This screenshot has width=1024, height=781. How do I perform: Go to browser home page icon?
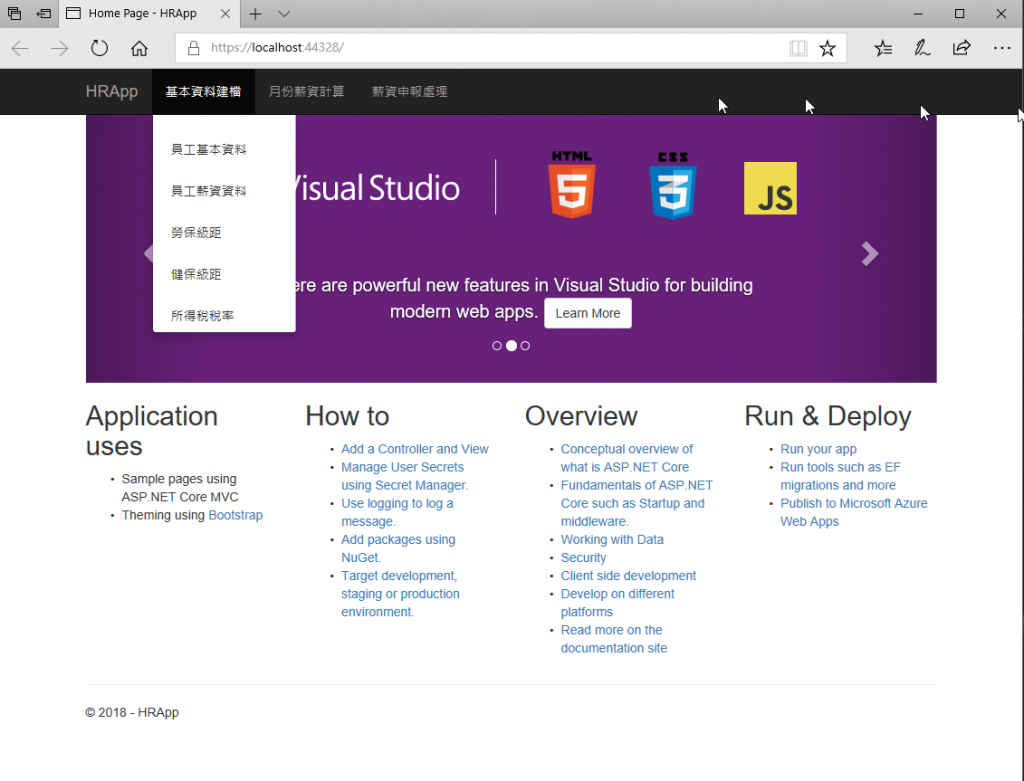(x=139, y=48)
